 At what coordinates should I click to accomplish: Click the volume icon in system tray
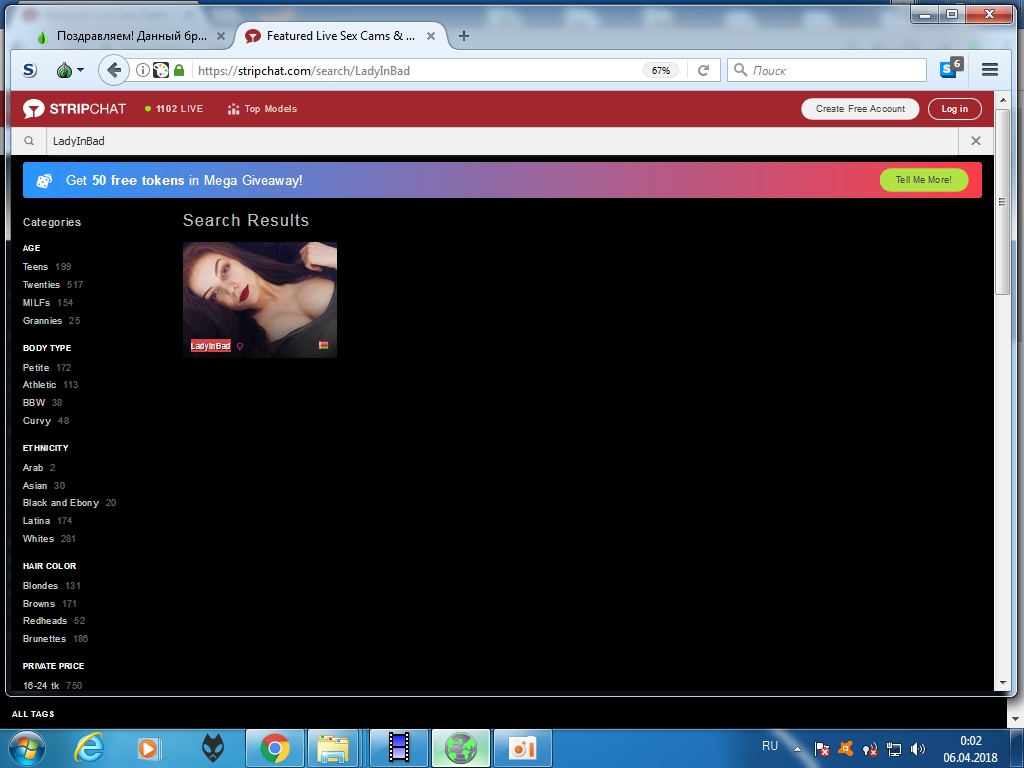click(918, 748)
